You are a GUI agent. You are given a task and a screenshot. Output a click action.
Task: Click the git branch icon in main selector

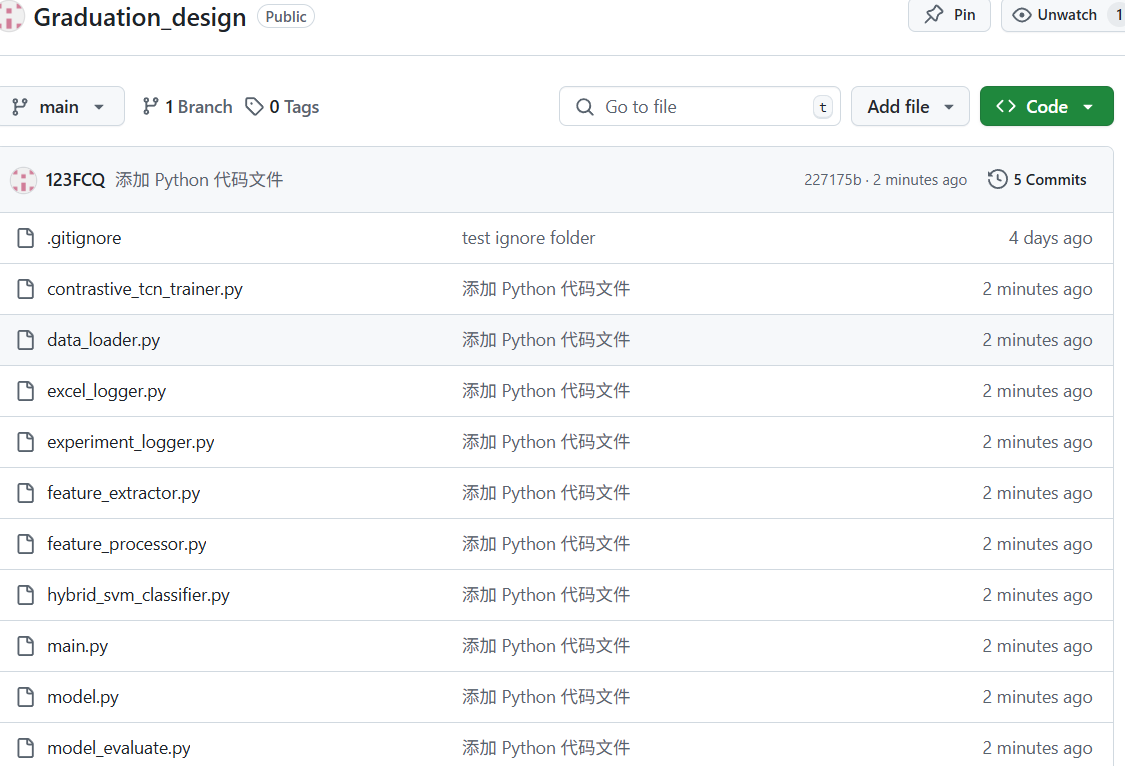click(x=20, y=107)
